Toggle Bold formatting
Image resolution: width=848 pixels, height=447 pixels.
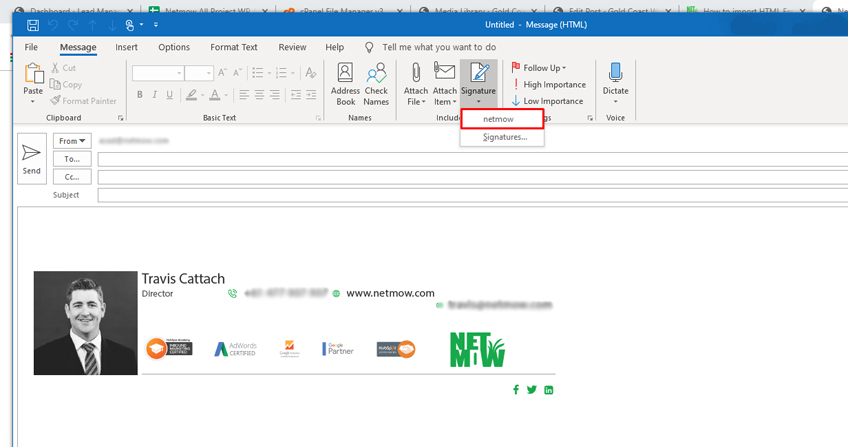tap(140, 95)
